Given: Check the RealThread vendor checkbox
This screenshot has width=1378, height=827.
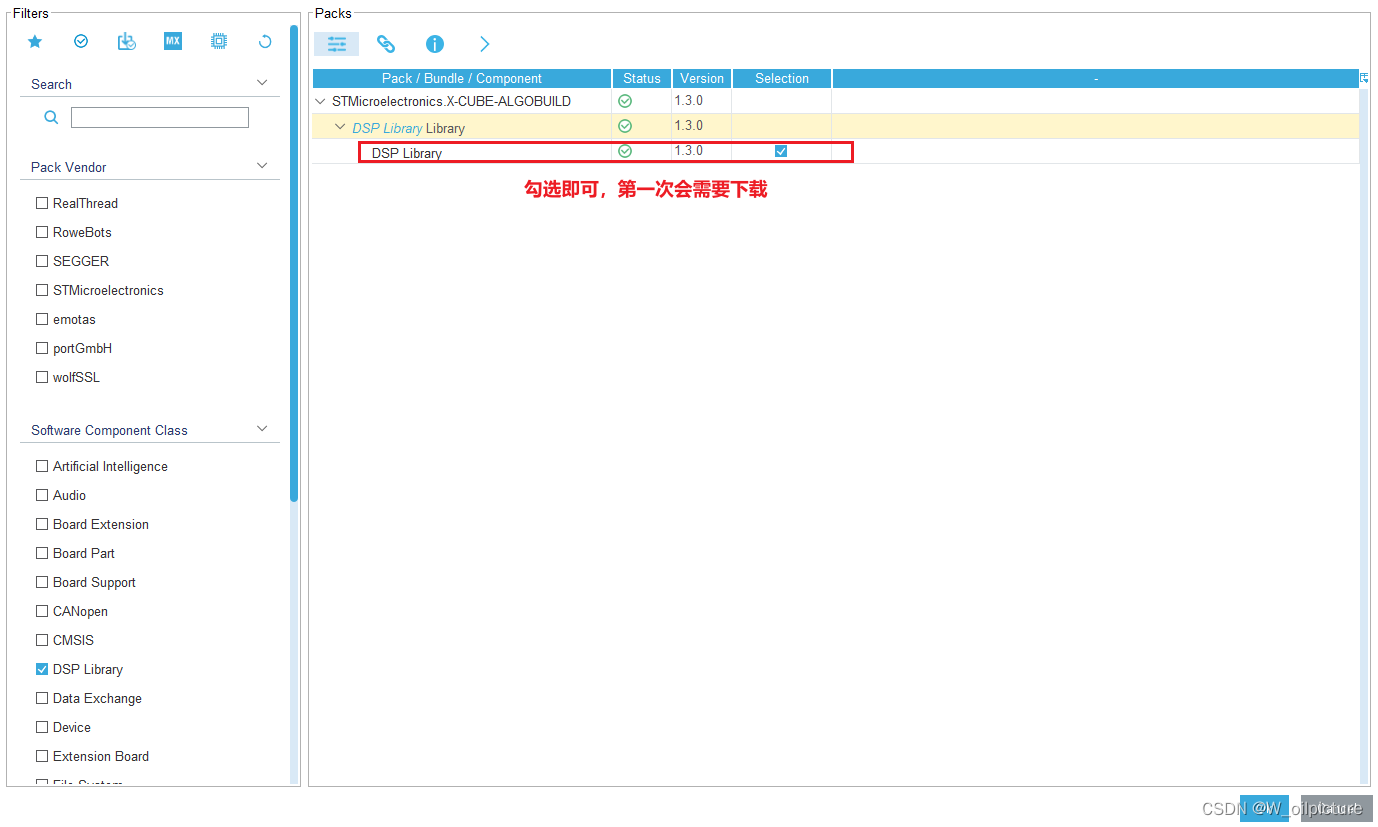Looking at the screenshot, I should (42, 203).
